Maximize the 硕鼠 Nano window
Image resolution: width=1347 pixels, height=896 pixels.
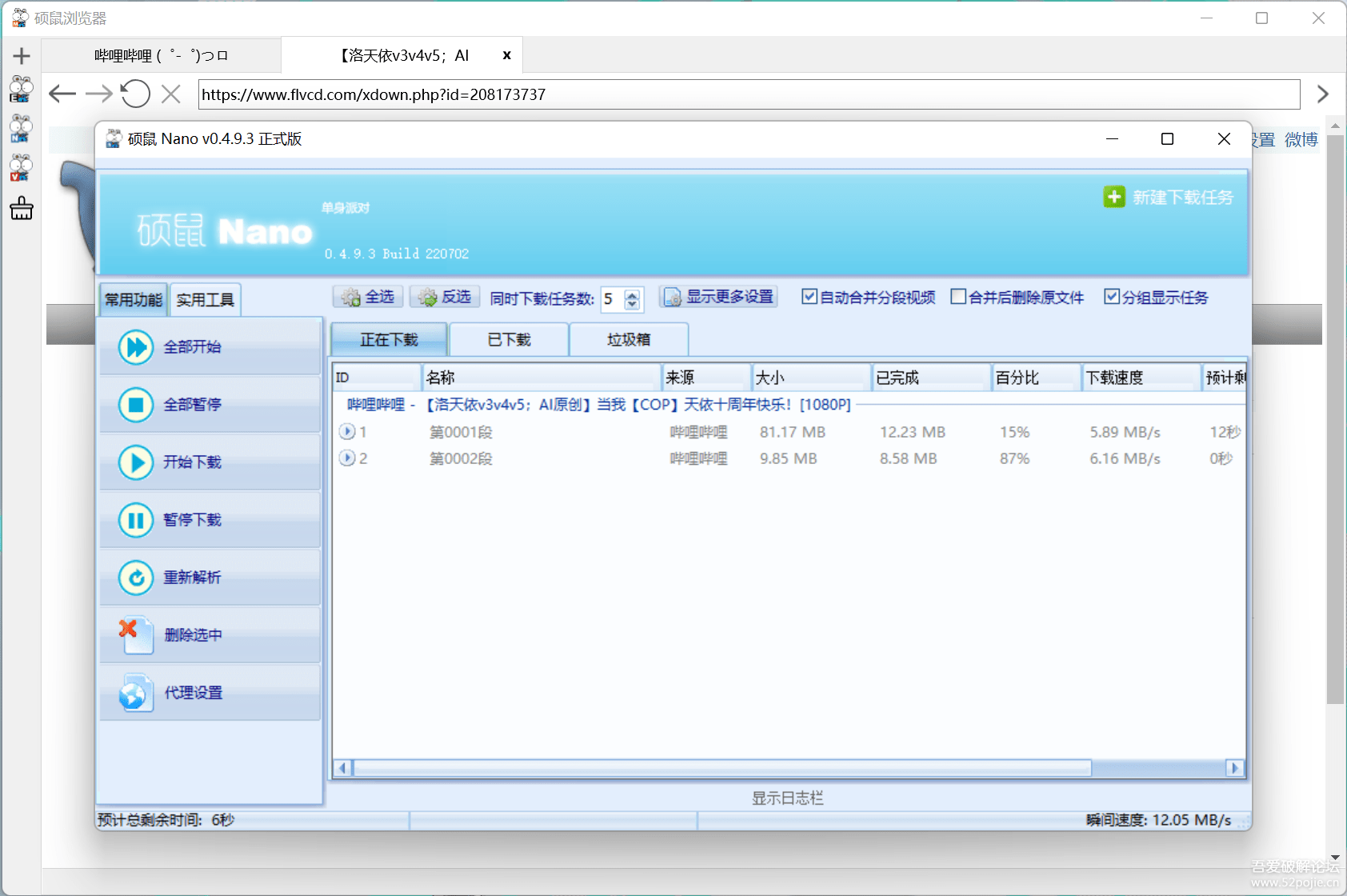[1167, 139]
